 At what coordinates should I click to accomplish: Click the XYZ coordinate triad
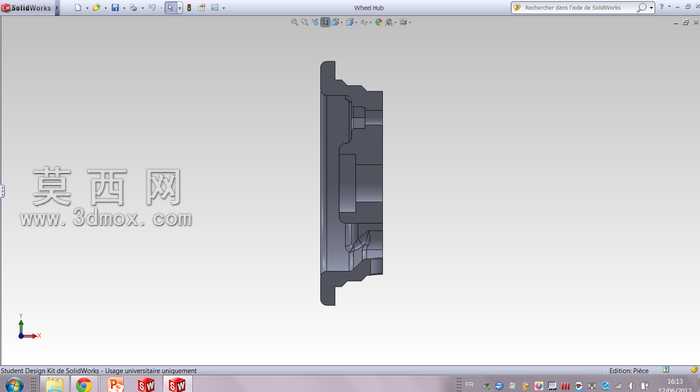[x=29, y=327]
